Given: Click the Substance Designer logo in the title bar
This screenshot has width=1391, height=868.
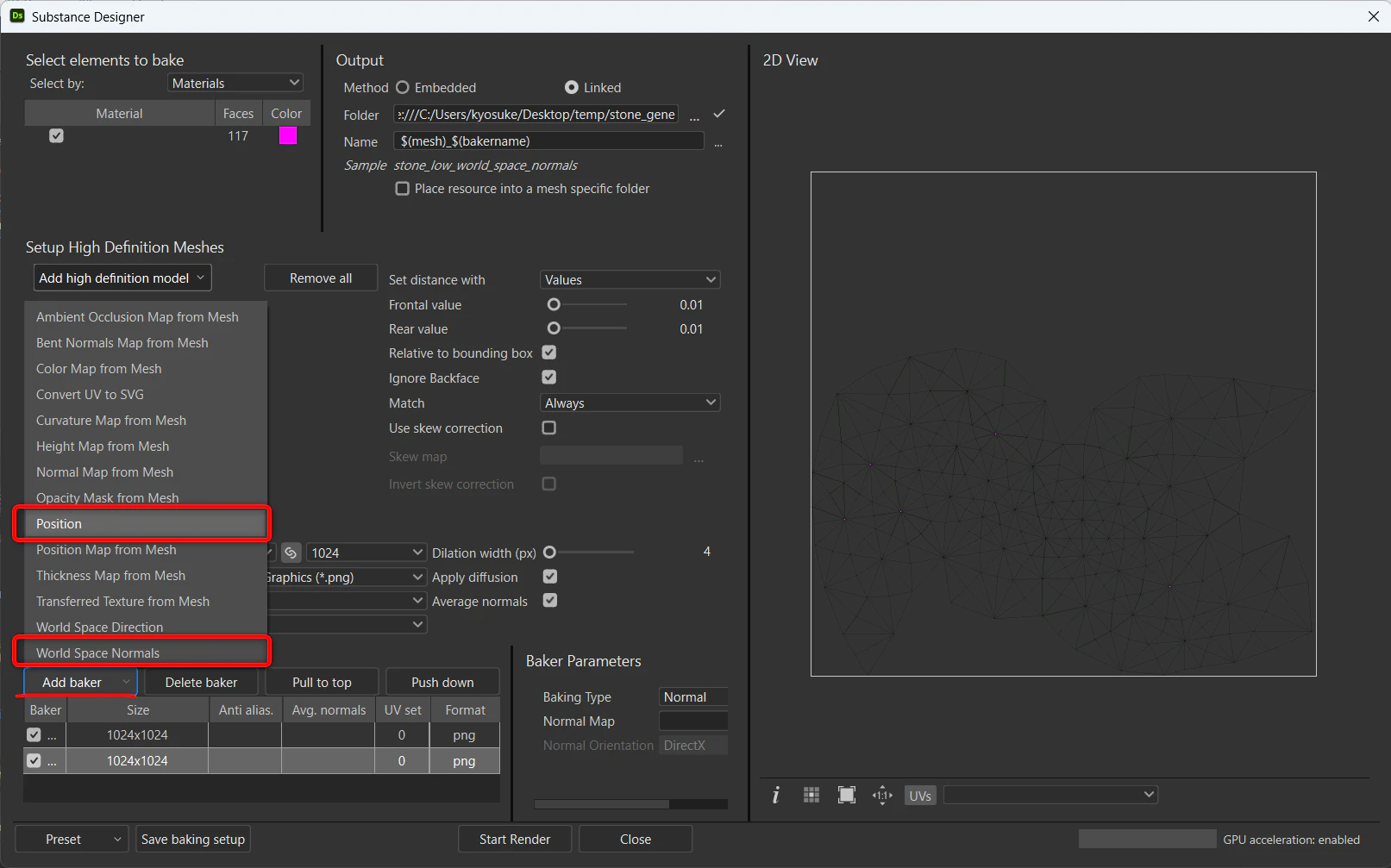Looking at the screenshot, I should pos(17,16).
